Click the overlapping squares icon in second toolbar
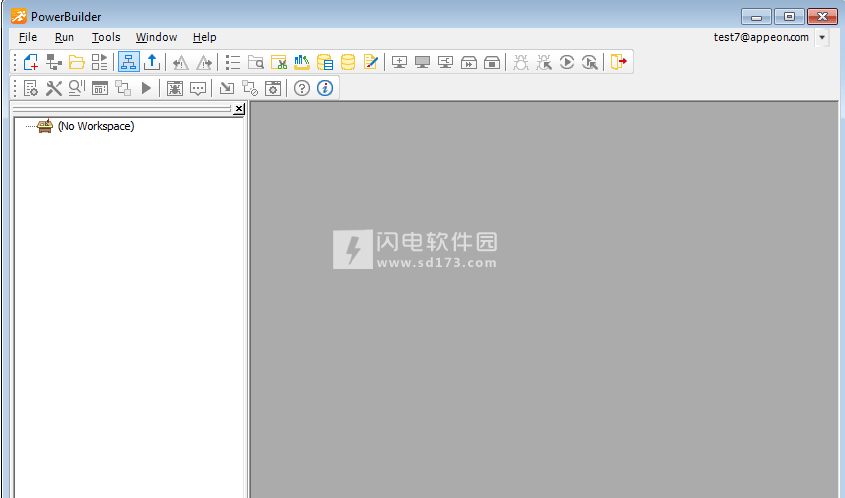Viewport: 845px width, 498px height. coord(123,88)
